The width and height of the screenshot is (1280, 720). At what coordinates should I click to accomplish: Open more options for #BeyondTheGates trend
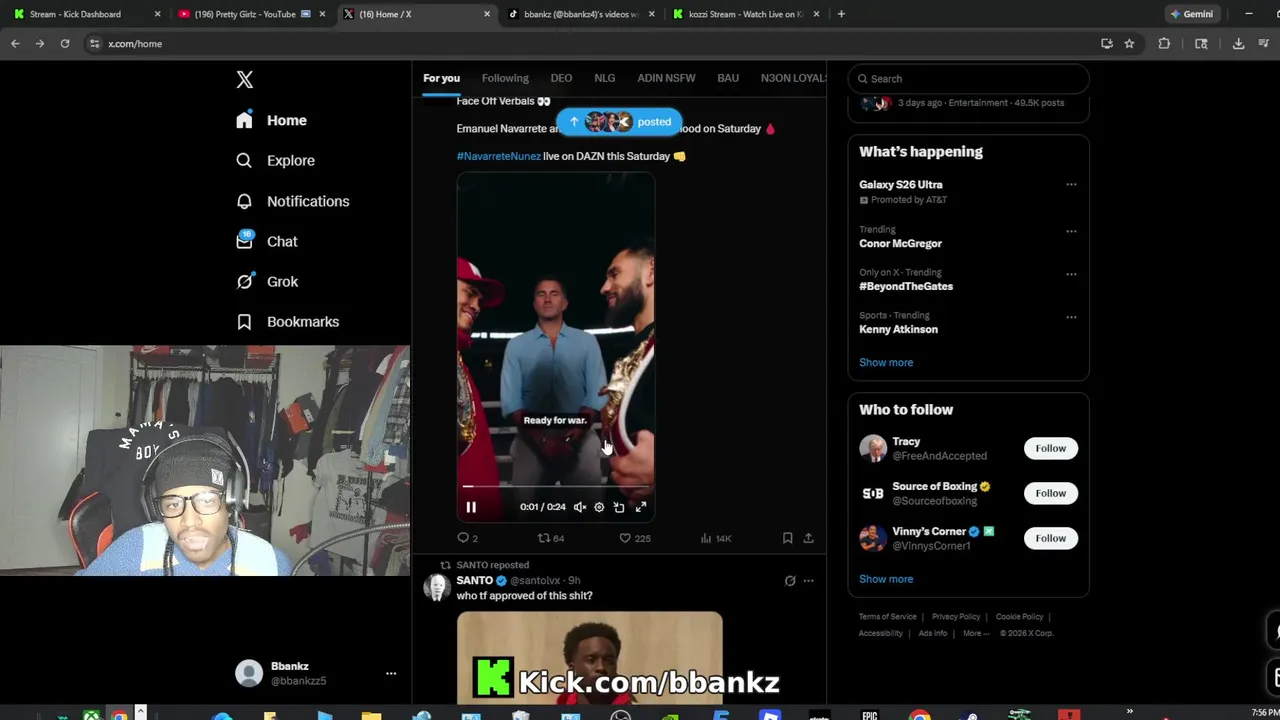coord(1071,274)
